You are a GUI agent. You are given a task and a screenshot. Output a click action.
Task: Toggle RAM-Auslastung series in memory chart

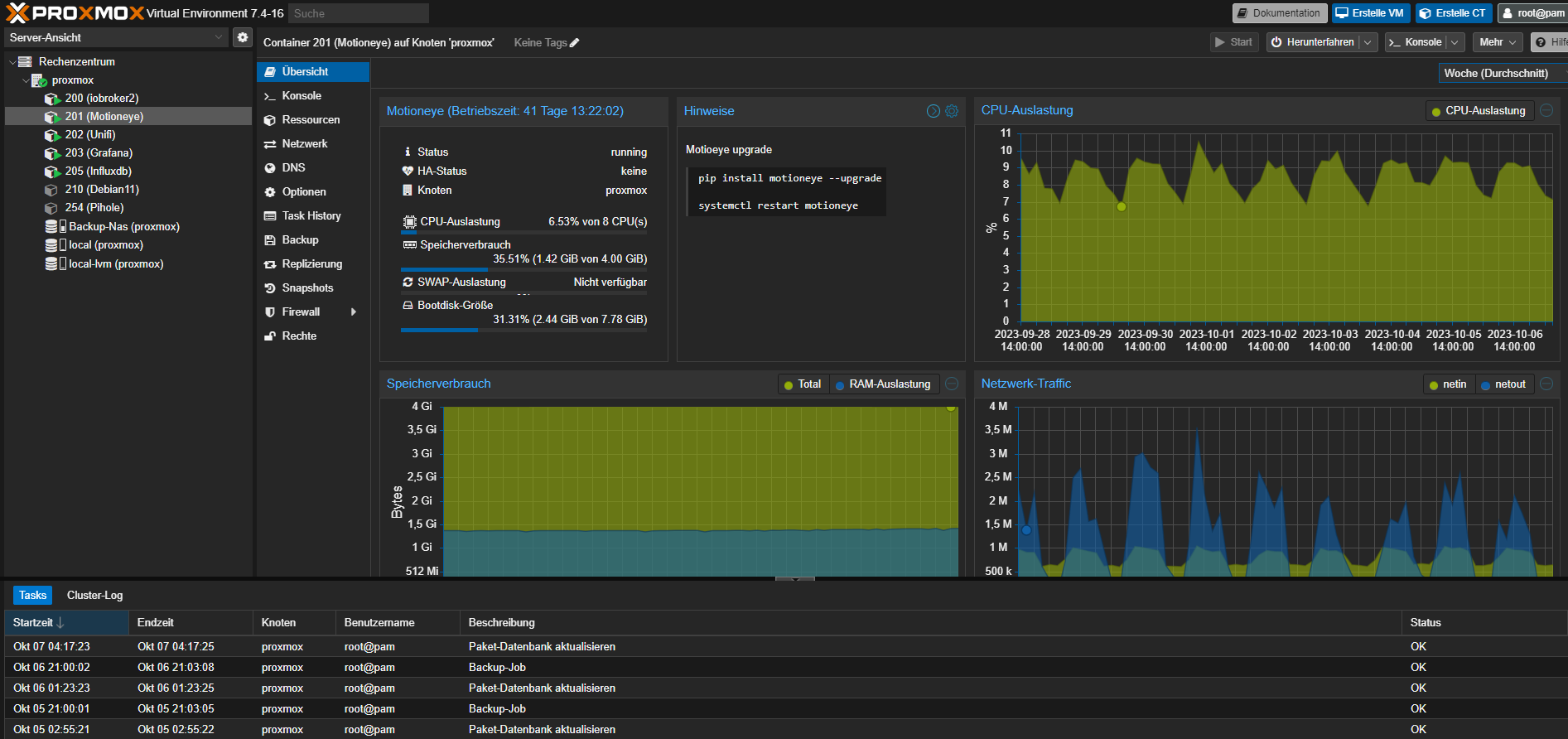pos(882,384)
